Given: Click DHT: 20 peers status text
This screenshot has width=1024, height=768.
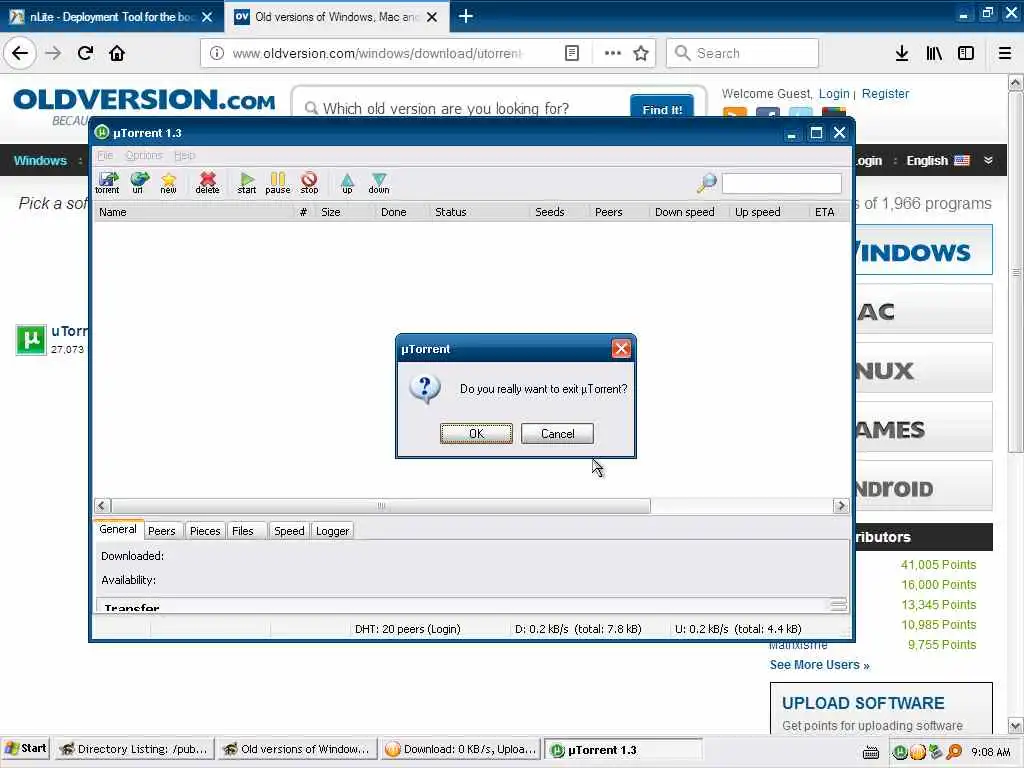Looking at the screenshot, I should [408, 629].
